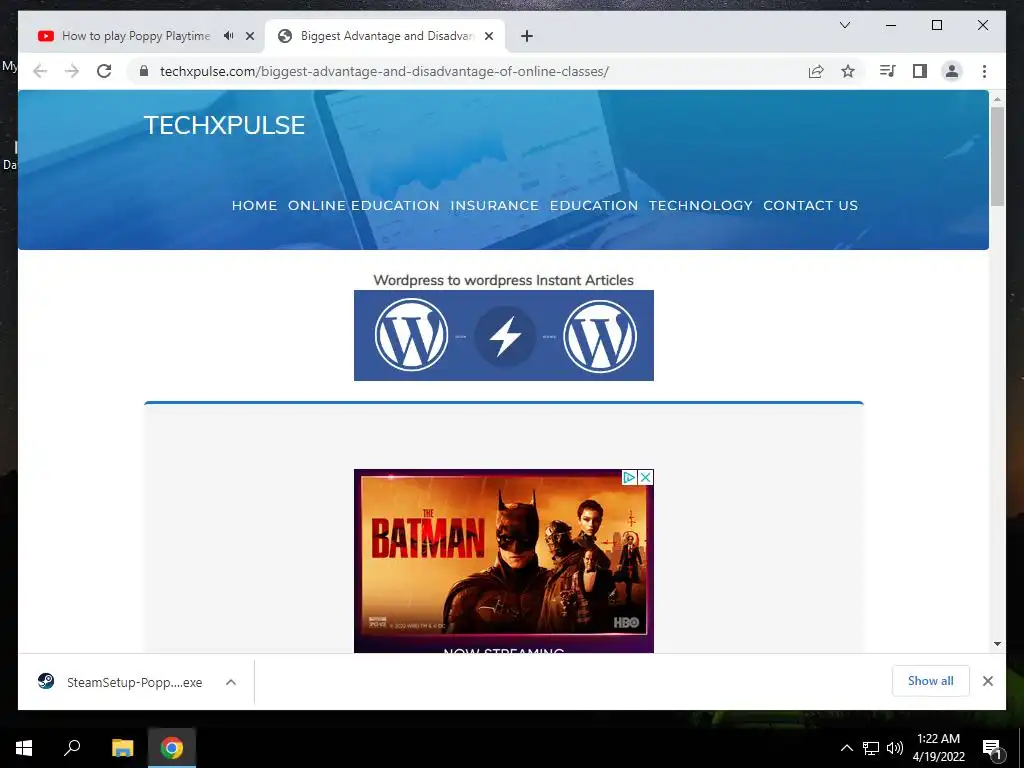
Task: Expand options for SteamSetup download
Action: [231, 682]
